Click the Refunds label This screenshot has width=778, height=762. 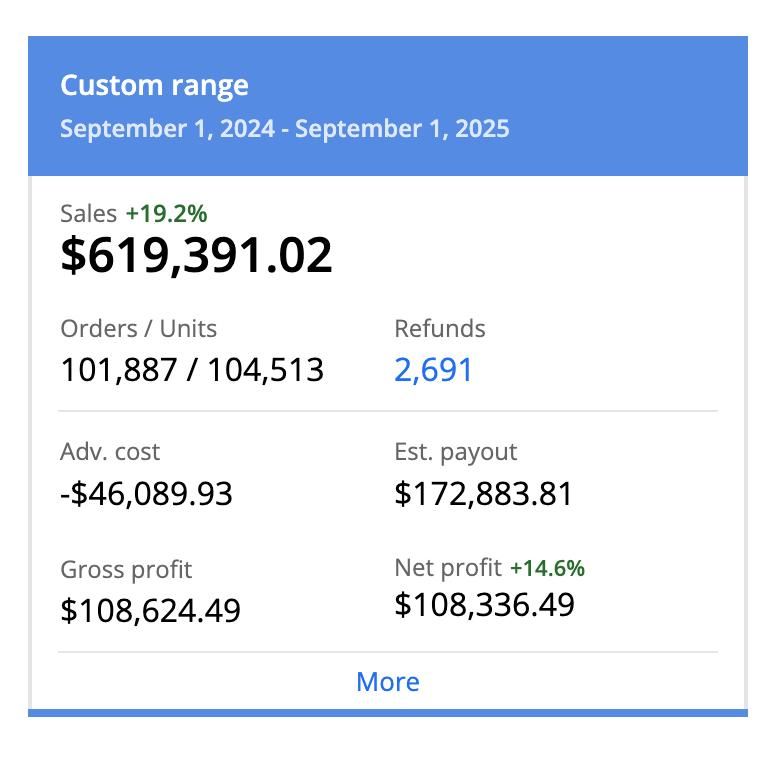click(439, 329)
